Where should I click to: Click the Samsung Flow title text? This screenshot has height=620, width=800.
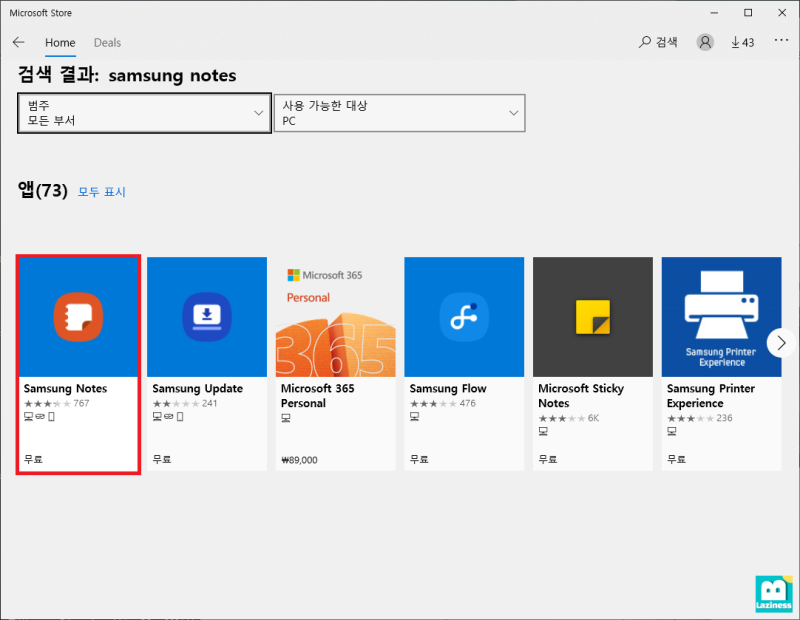click(x=448, y=389)
